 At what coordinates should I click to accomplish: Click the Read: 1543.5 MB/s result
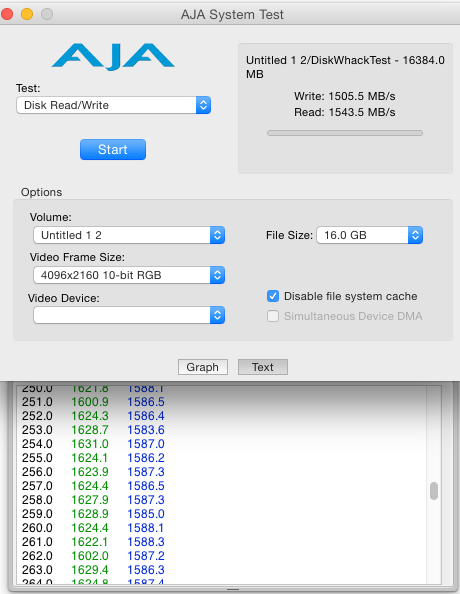(344, 112)
